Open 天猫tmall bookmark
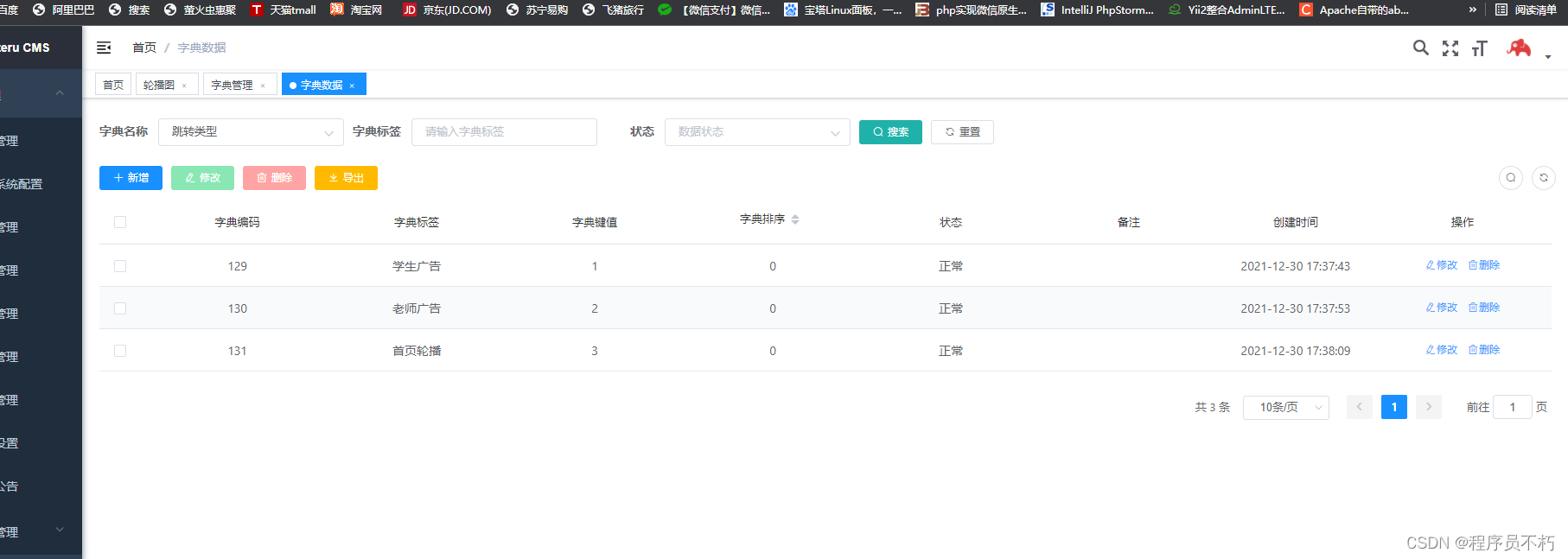Image resolution: width=1568 pixels, height=559 pixels. (284, 10)
